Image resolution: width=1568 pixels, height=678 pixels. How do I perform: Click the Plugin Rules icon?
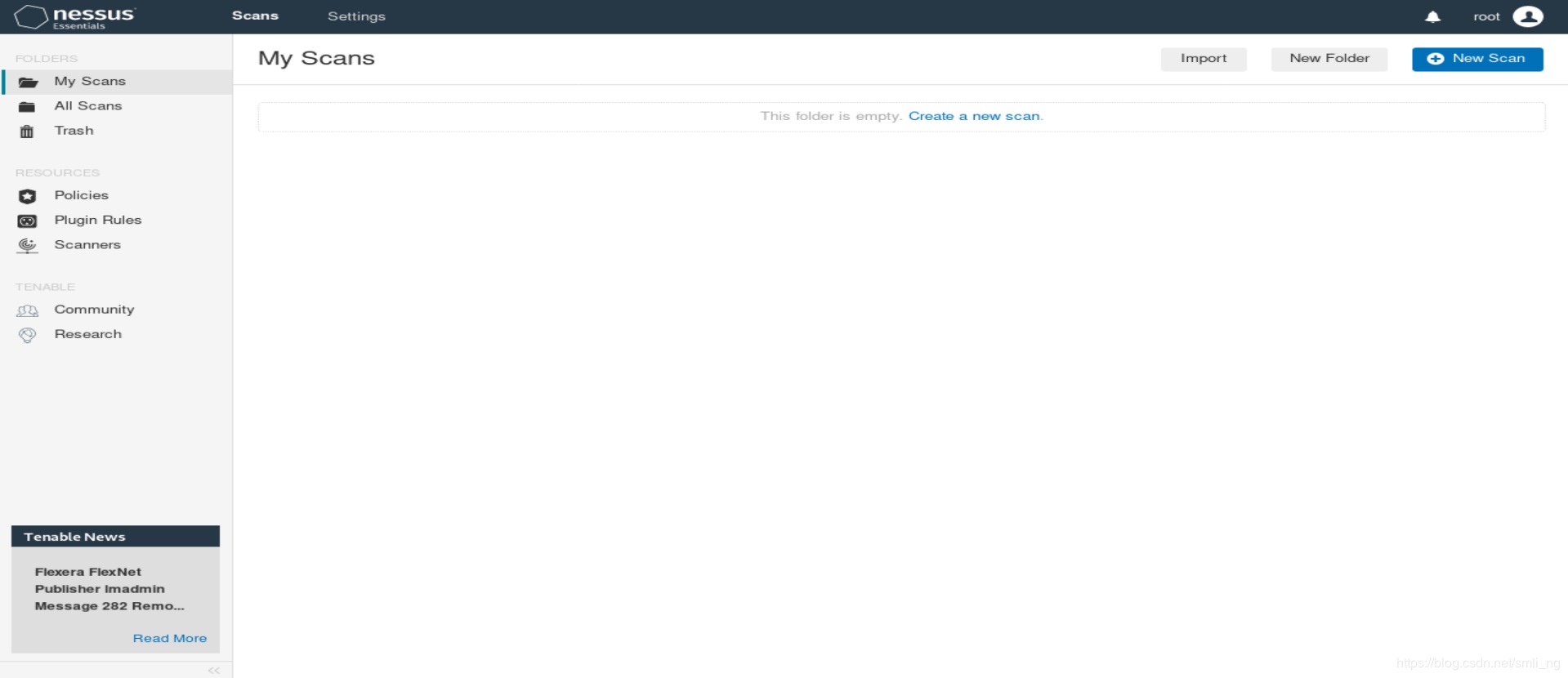click(27, 221)
